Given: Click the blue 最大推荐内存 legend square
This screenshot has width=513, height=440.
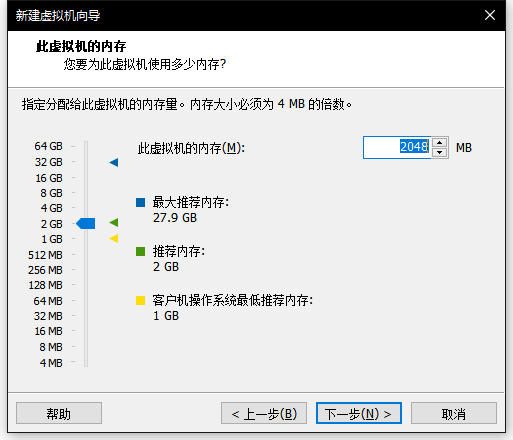Looking at the screenshot, I should coord(141,202).
